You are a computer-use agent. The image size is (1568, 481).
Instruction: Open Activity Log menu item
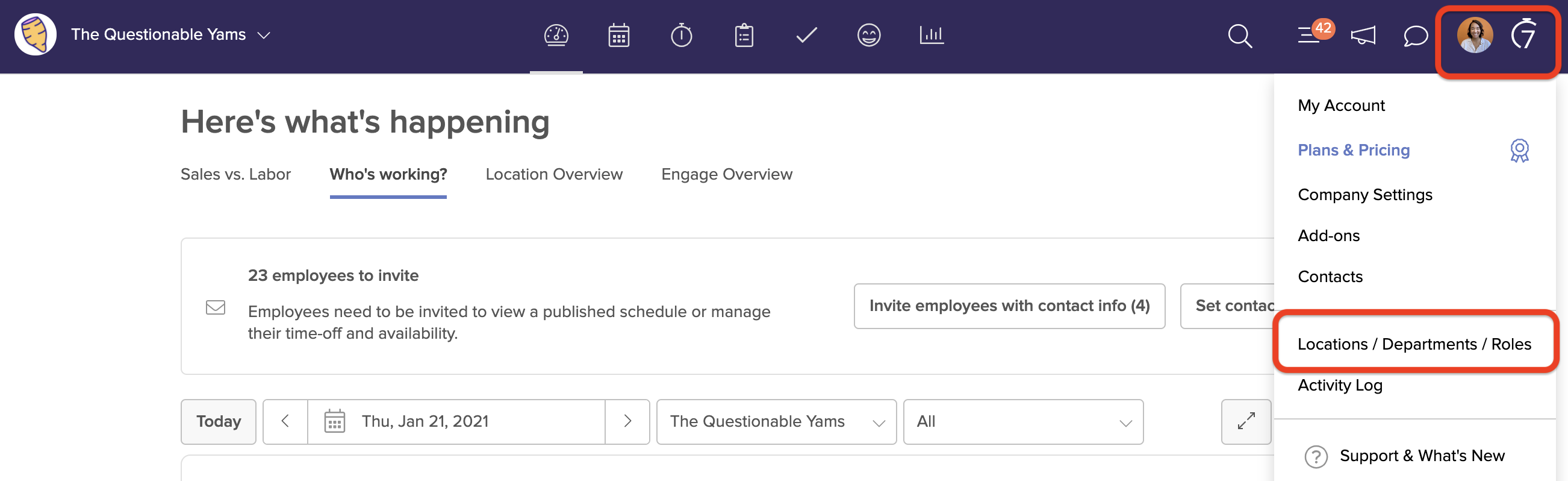pyautogui.click(x=1340, y=385)
